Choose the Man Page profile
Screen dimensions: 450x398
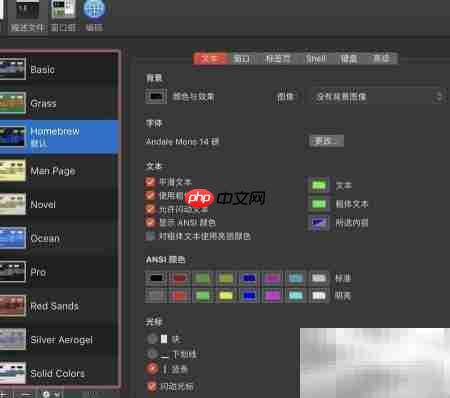[x=59, y=171]
